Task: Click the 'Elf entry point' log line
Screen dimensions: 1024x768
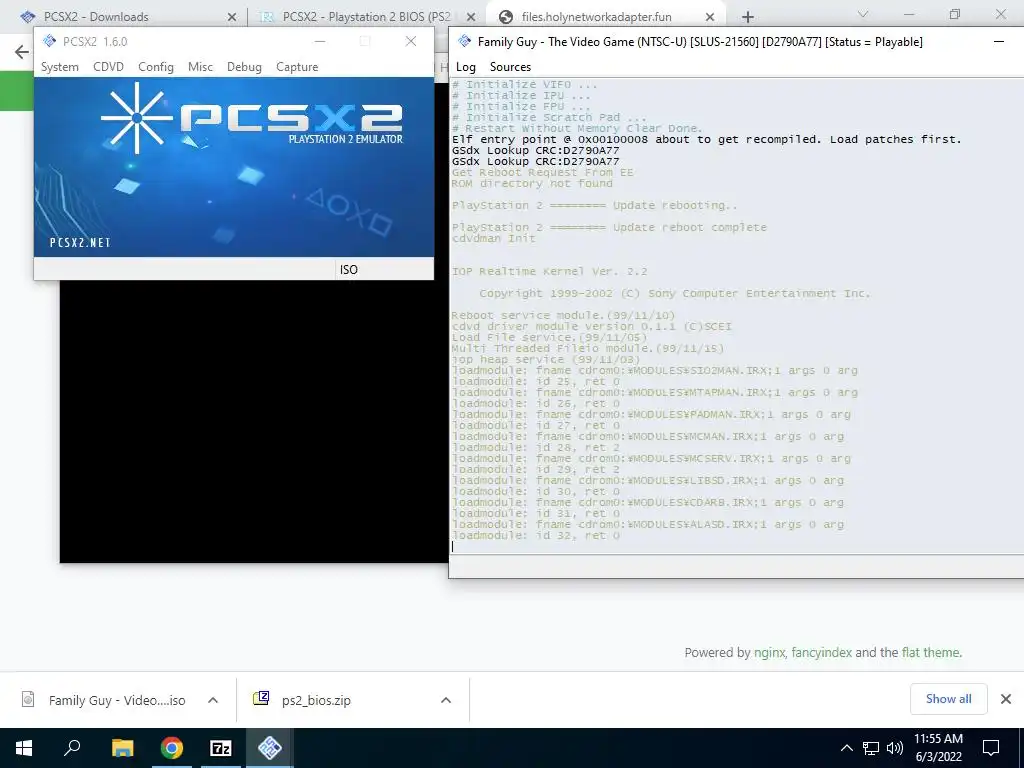Action: tap(707, 139)
